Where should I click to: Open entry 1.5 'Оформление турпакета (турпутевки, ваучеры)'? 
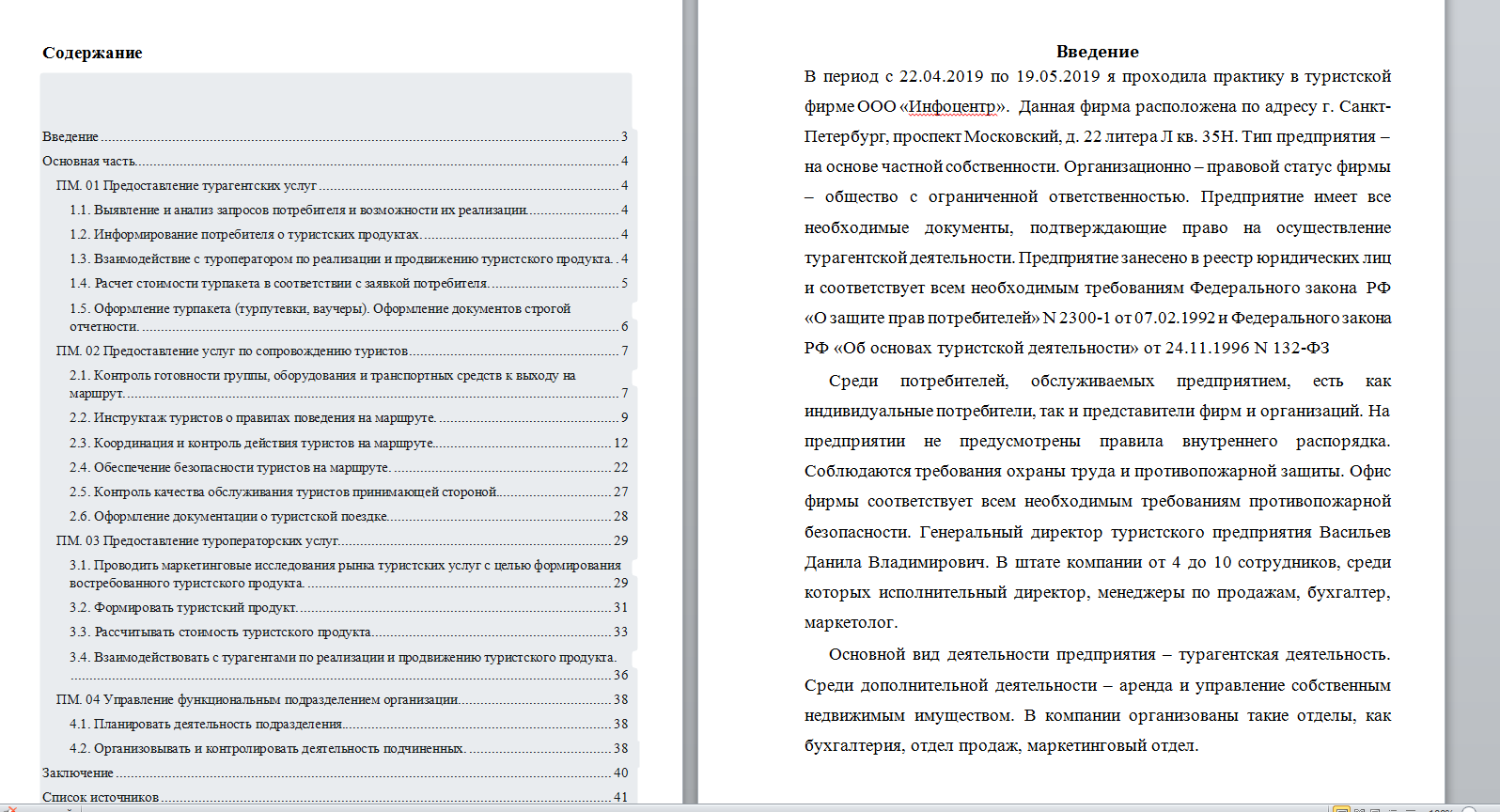pos(349,318)
